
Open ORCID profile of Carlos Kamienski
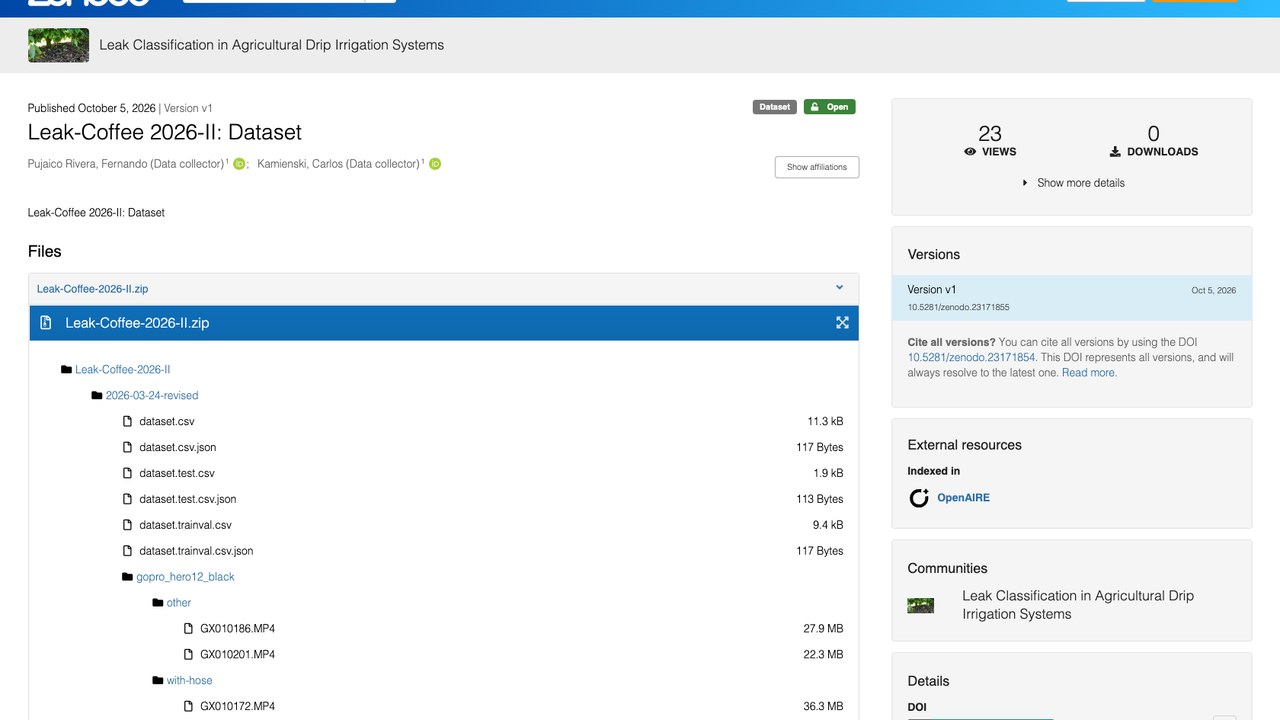coord(435,164)
